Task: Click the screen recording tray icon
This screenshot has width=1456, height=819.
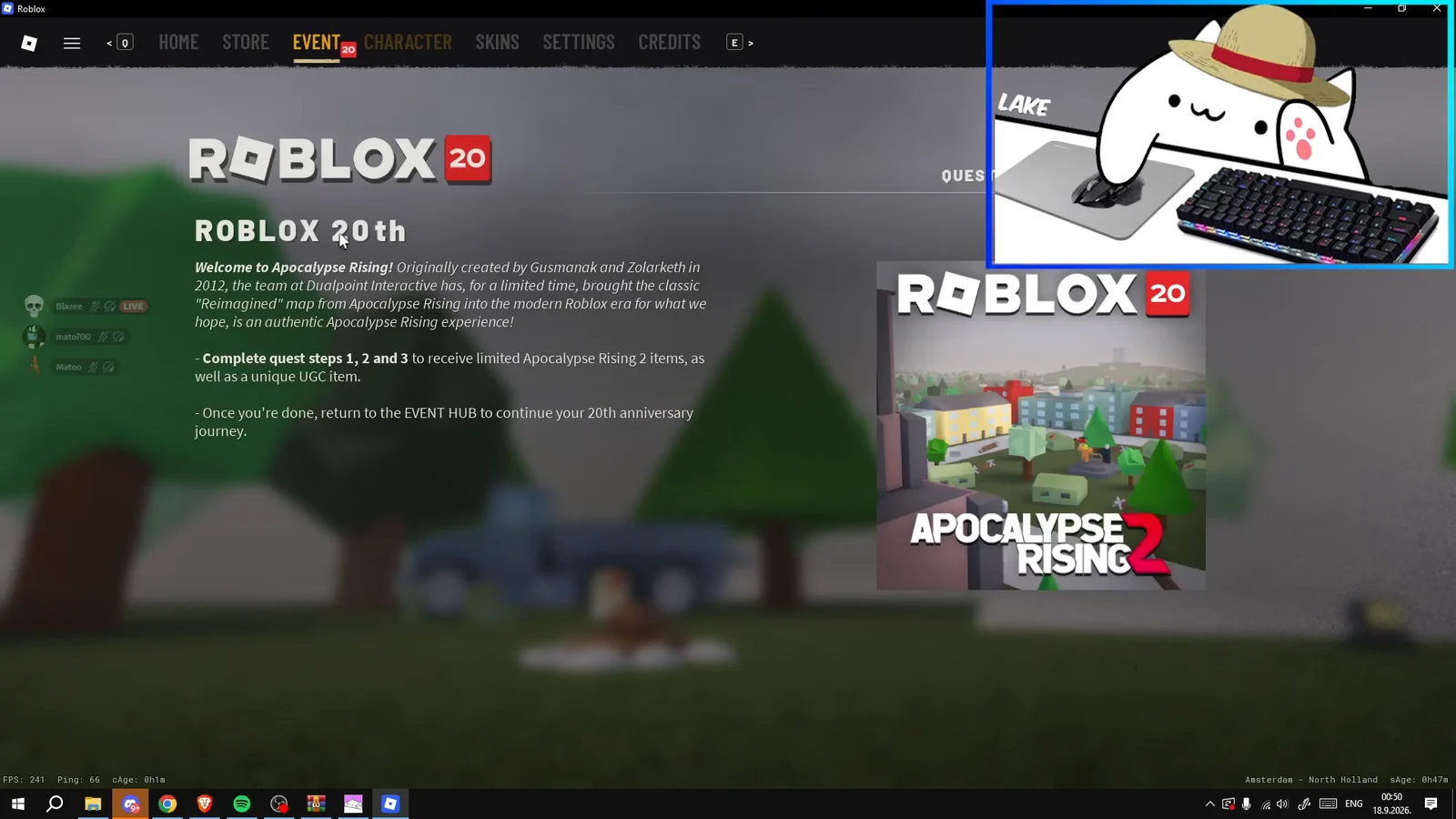Action: 1228,804
